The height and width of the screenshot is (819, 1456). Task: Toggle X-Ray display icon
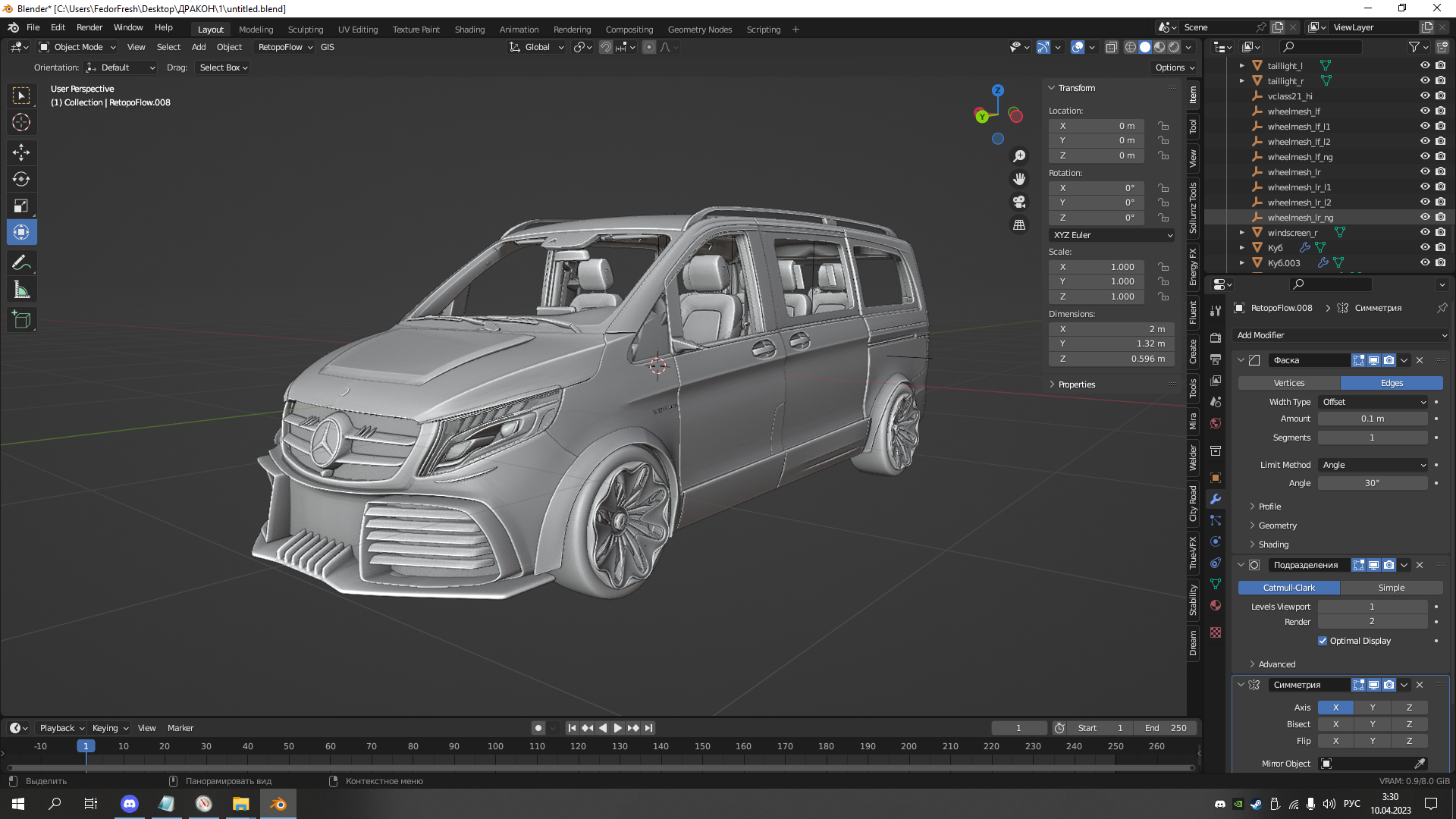click(x=1111, y=47)
